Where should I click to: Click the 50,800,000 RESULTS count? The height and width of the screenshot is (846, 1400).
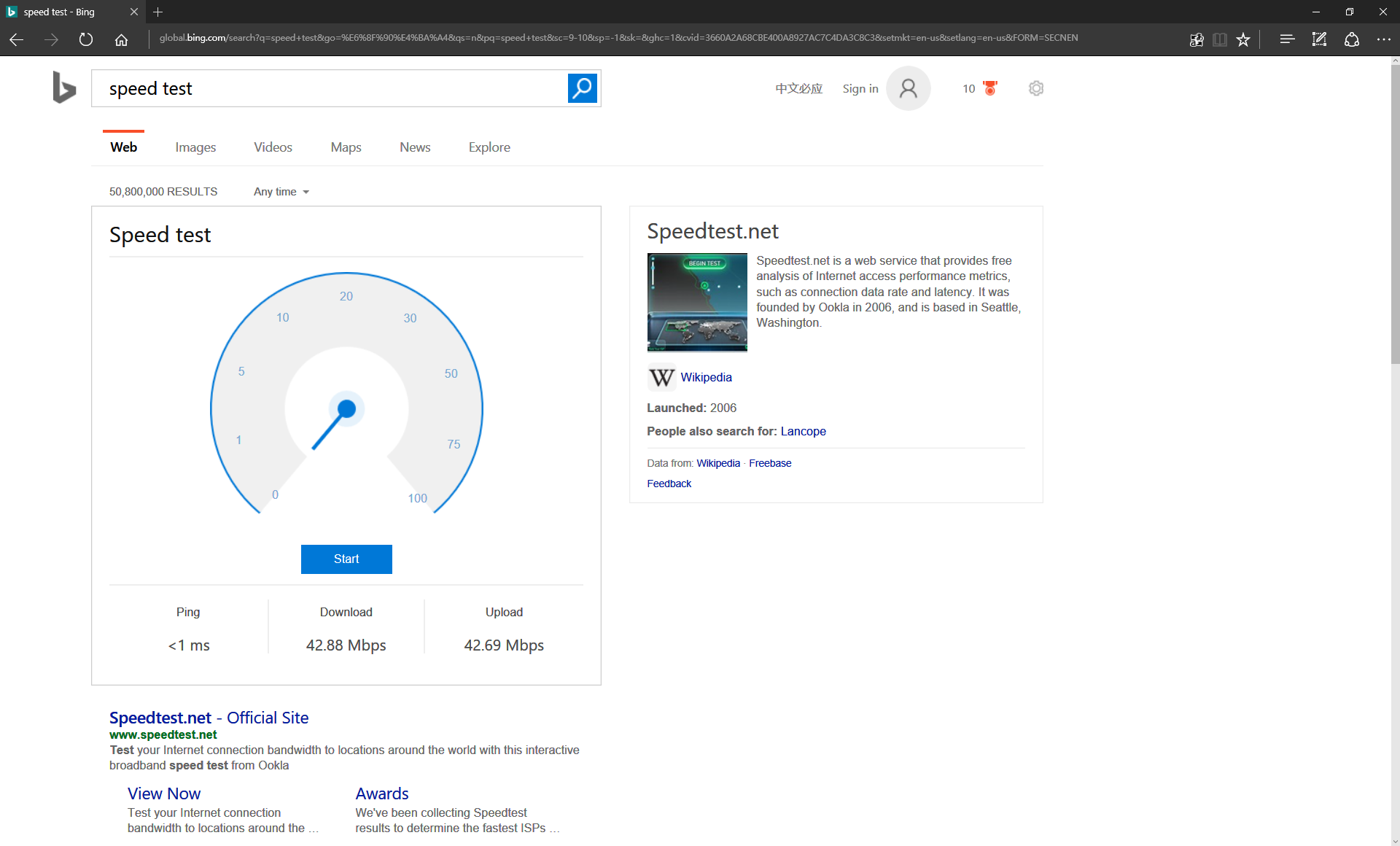(x=163, y=192)
